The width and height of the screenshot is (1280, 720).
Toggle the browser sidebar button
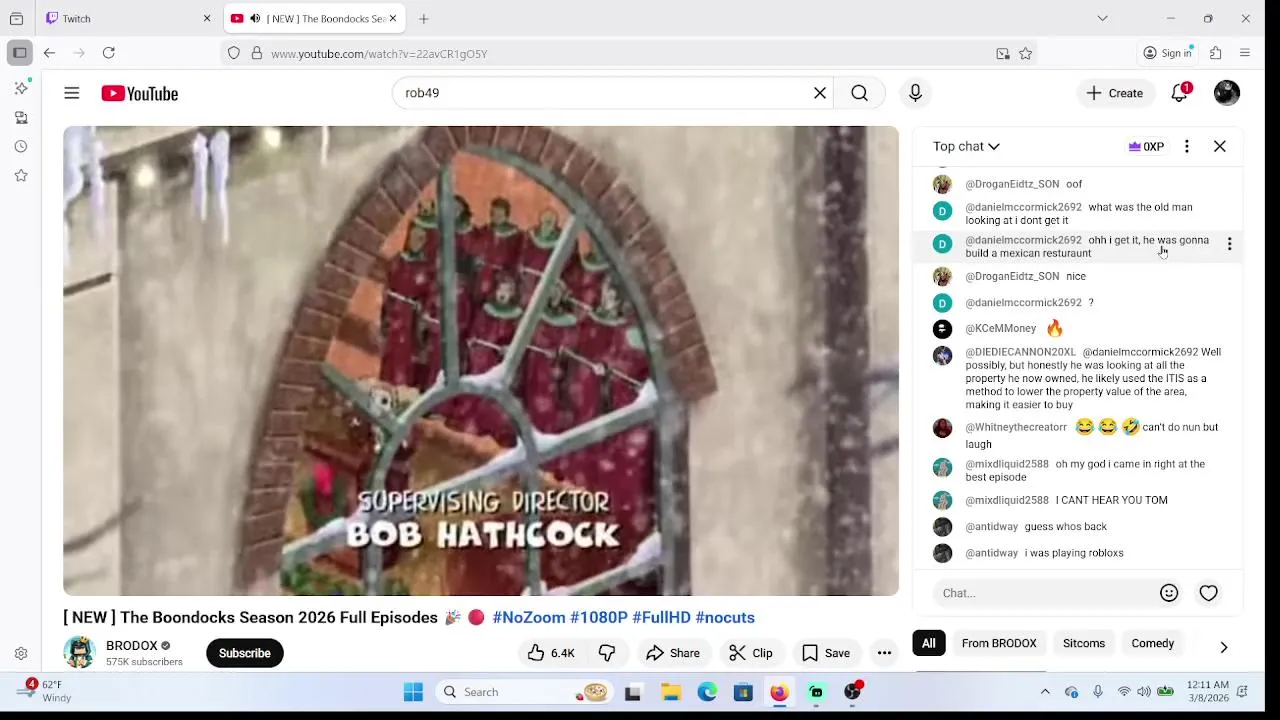click(19, 53)
